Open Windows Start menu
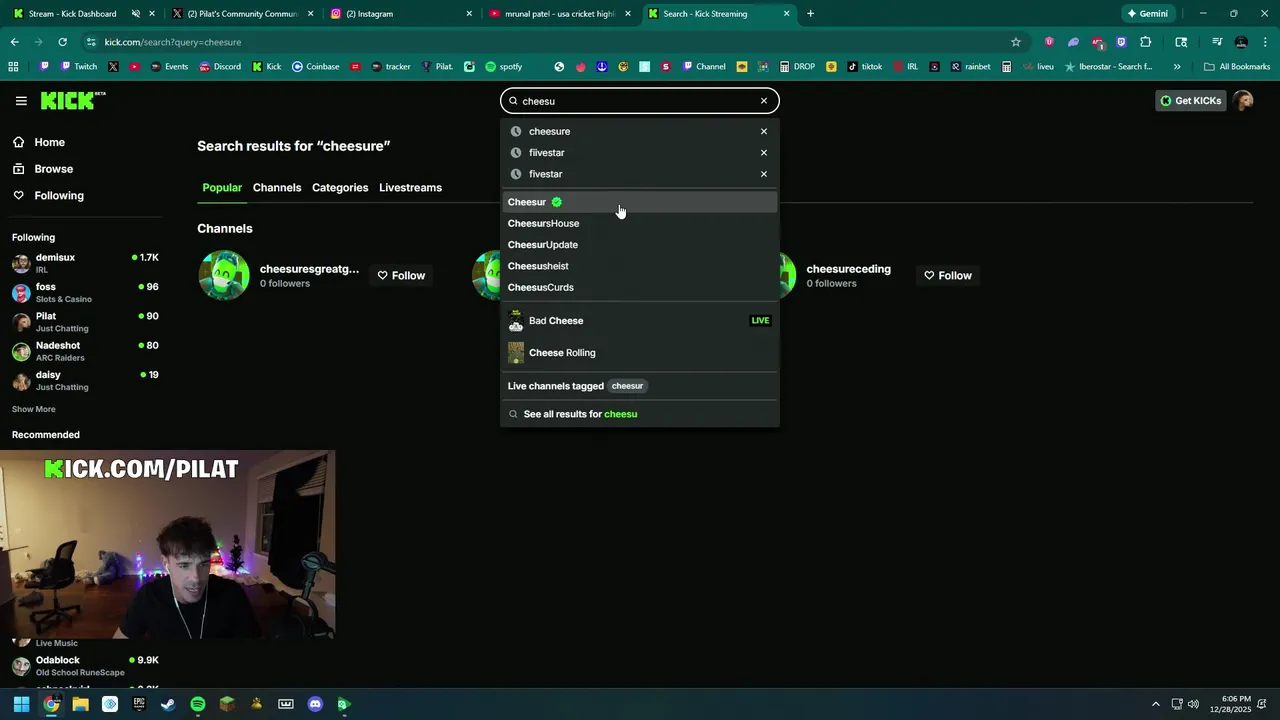Image resolution: width=1280 pixels, height=720 pixels. point(21,704)
